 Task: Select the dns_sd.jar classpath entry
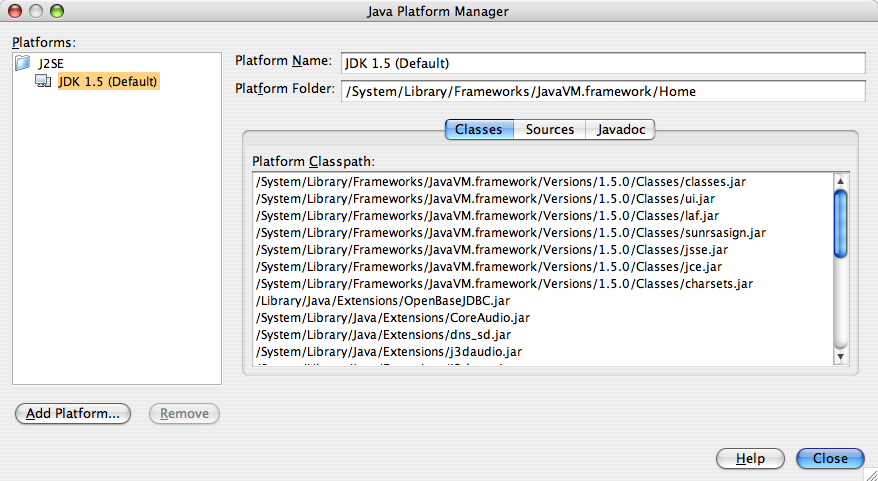(383, 335)
